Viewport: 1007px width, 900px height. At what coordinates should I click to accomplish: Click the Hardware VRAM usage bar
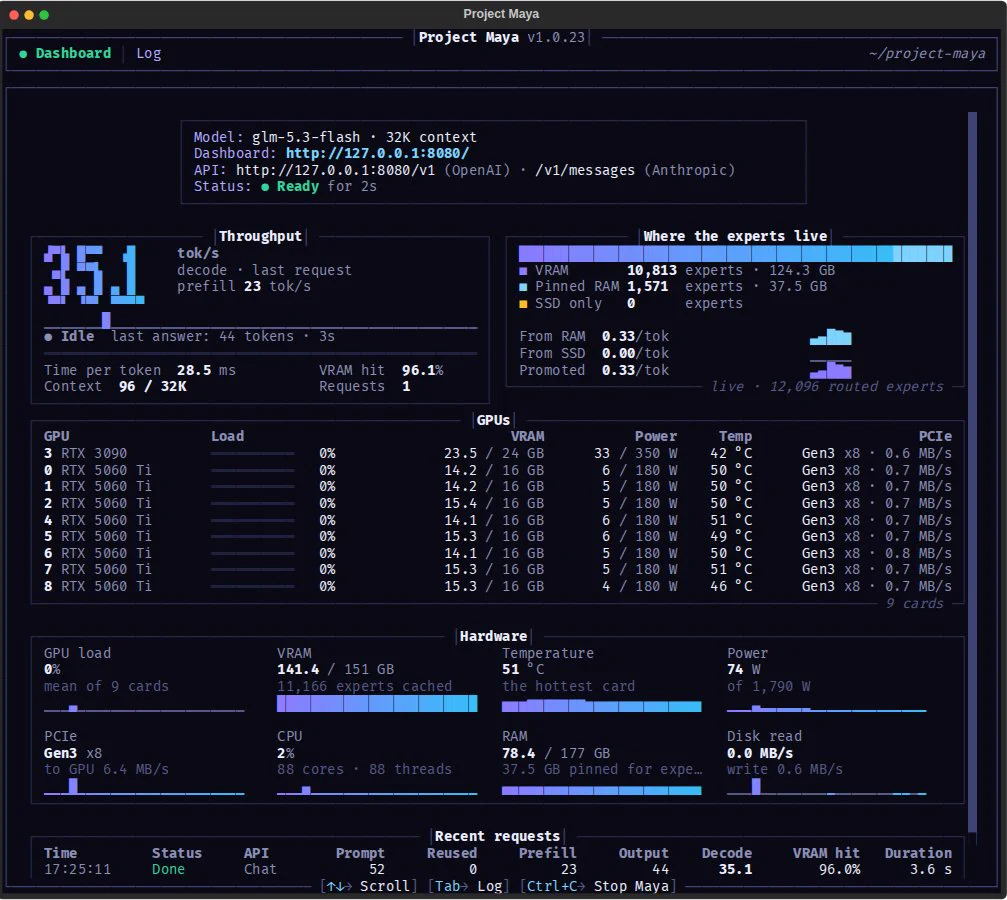377,703
